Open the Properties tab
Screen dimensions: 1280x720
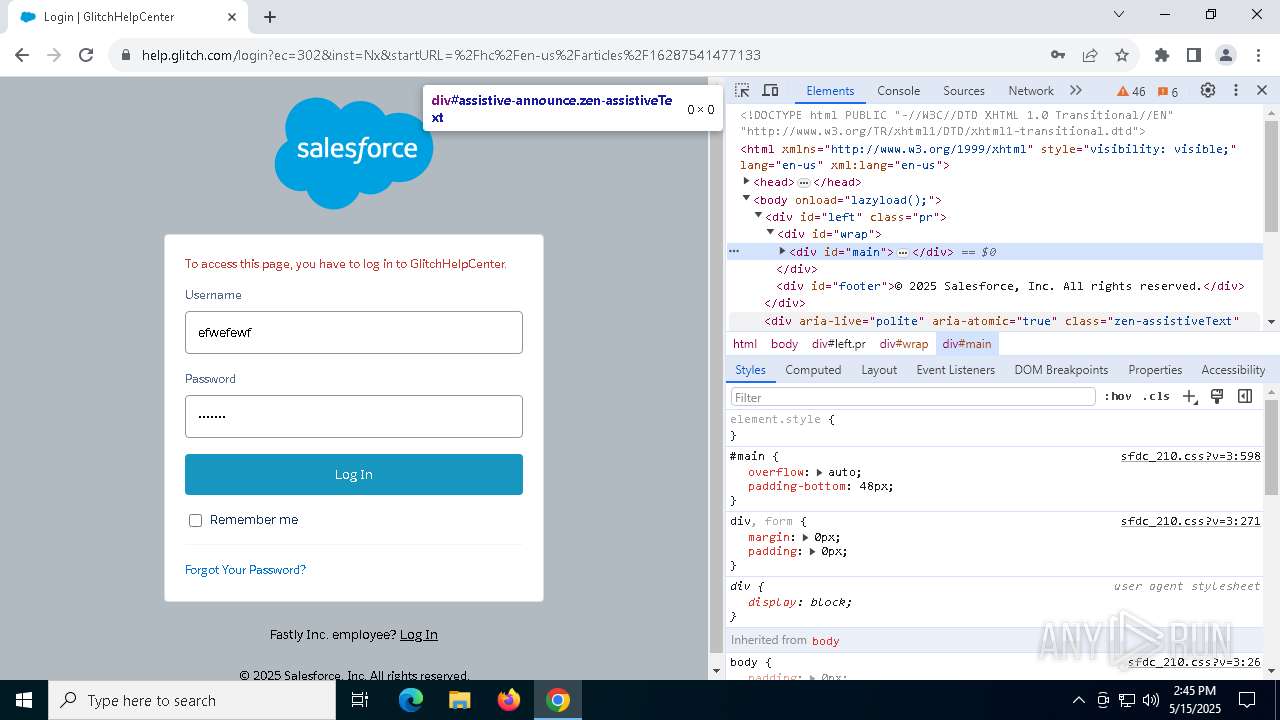[1155, 370]
